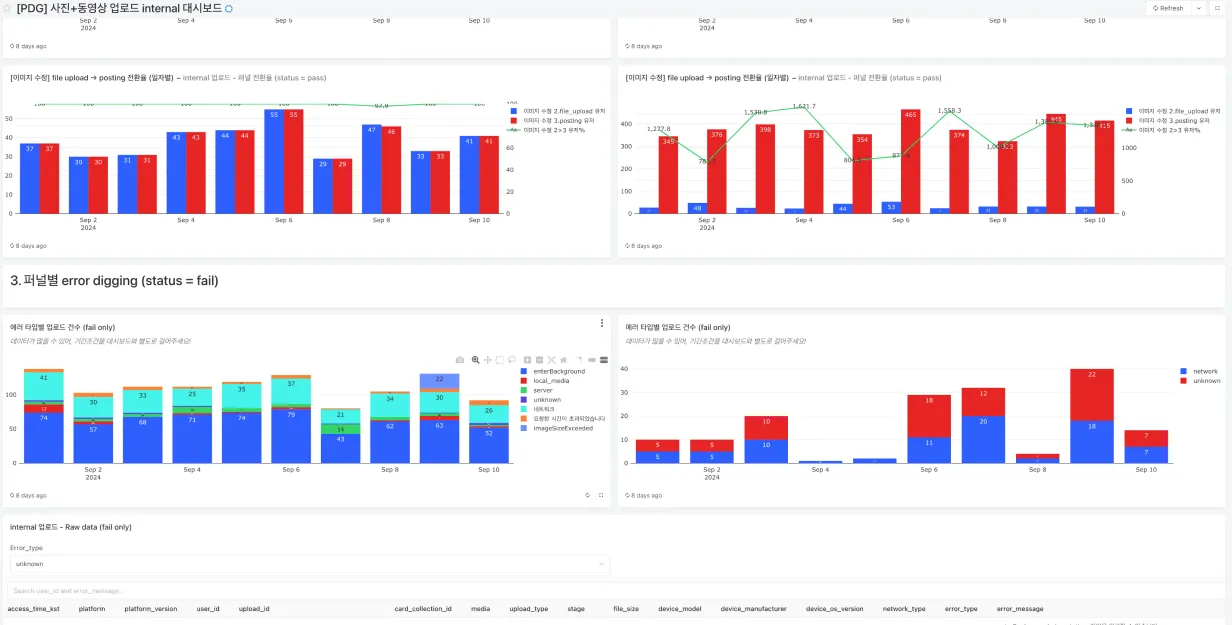Open the three-dot menu of error chart
This screenshot has height=625, width=1232.
click(602, 323)
